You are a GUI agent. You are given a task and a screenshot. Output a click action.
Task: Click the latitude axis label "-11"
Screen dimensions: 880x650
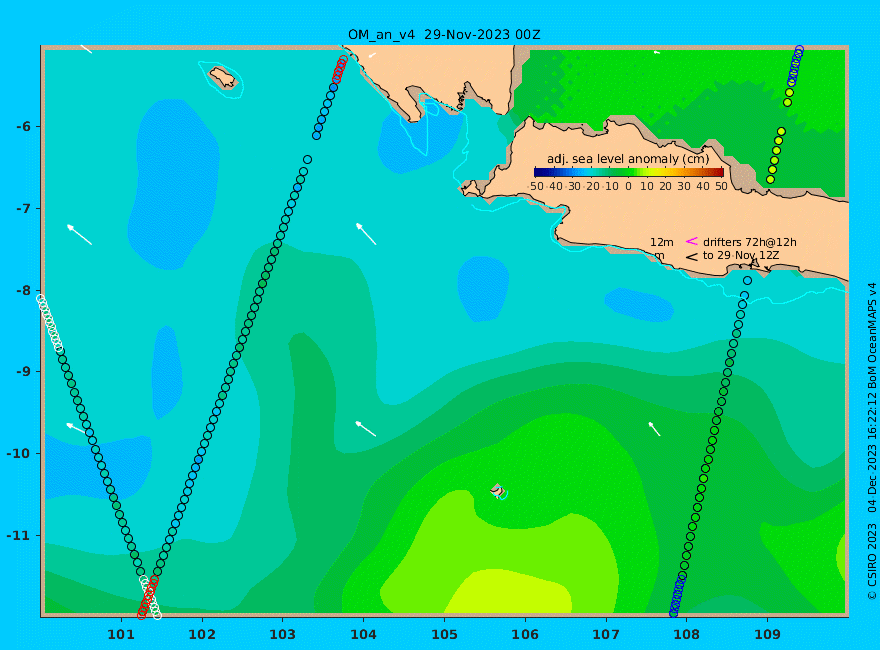(20, 535)
